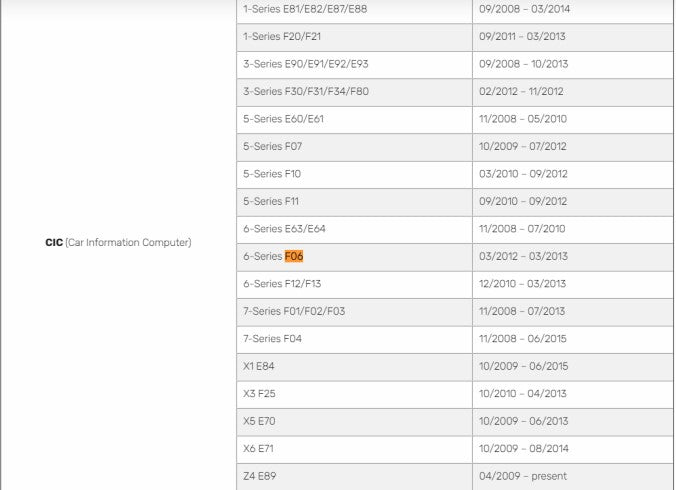Select the Z4 E89 model cell
The image size is (676, 490).
tap(259, 476)
